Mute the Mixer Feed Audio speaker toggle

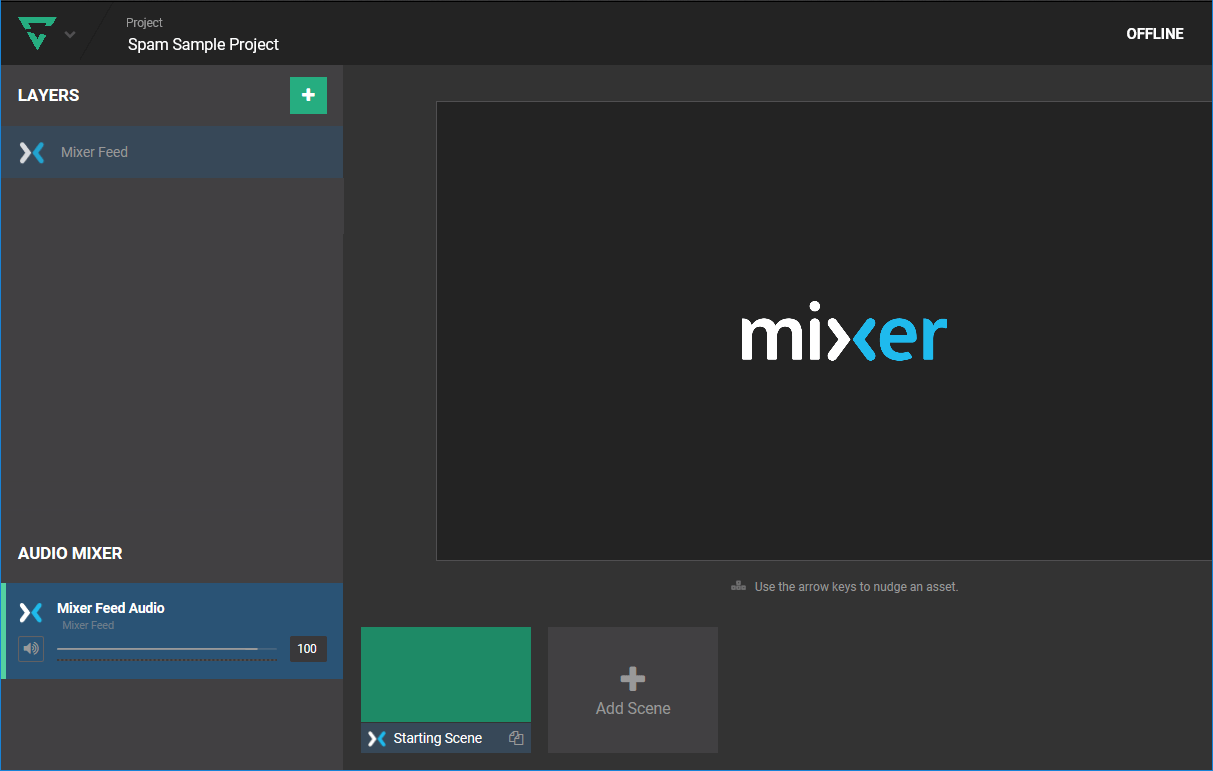click(x=31, y=648)
